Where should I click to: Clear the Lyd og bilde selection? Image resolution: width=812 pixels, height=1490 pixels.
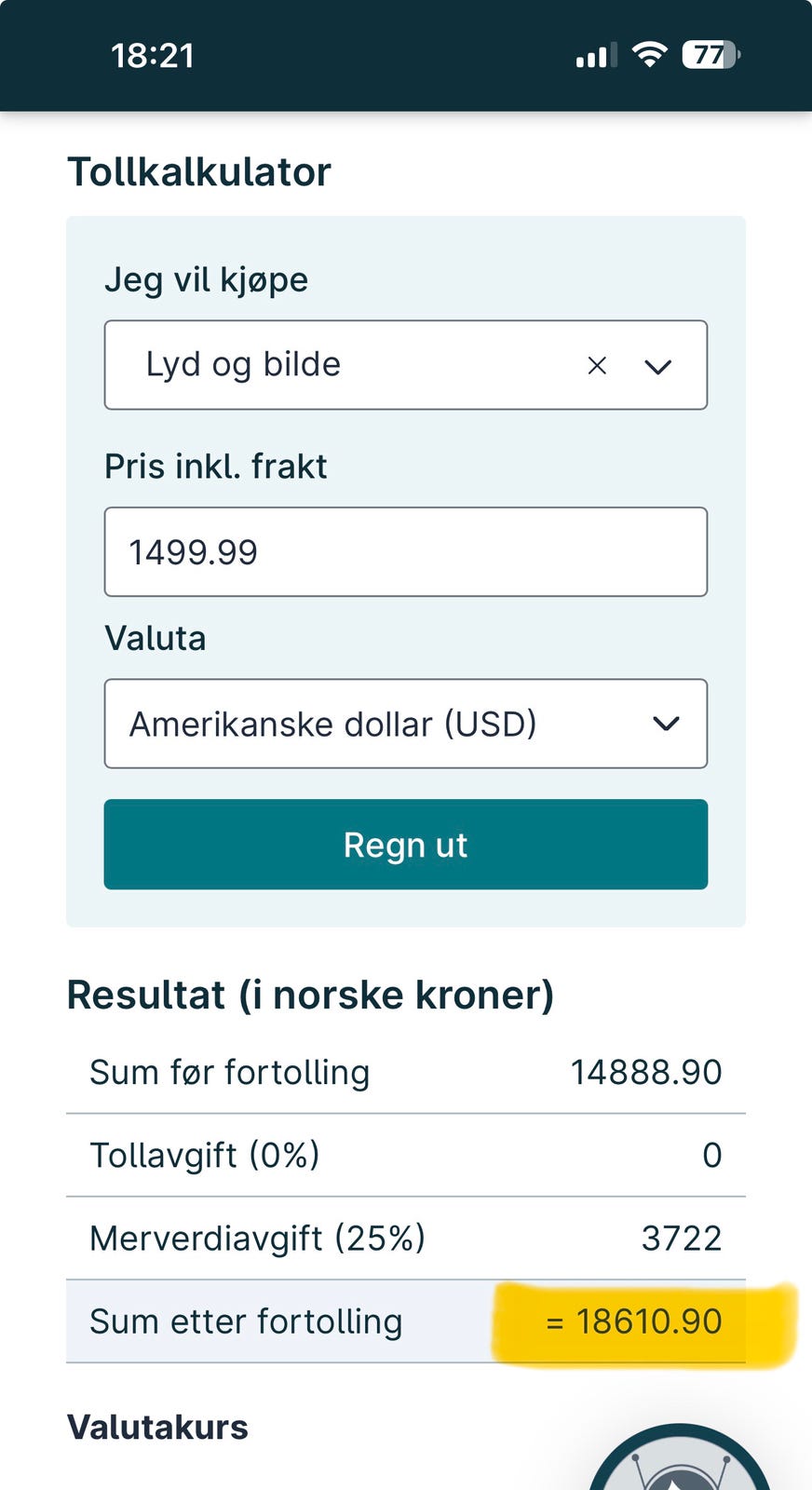click(x=597, y=366)
